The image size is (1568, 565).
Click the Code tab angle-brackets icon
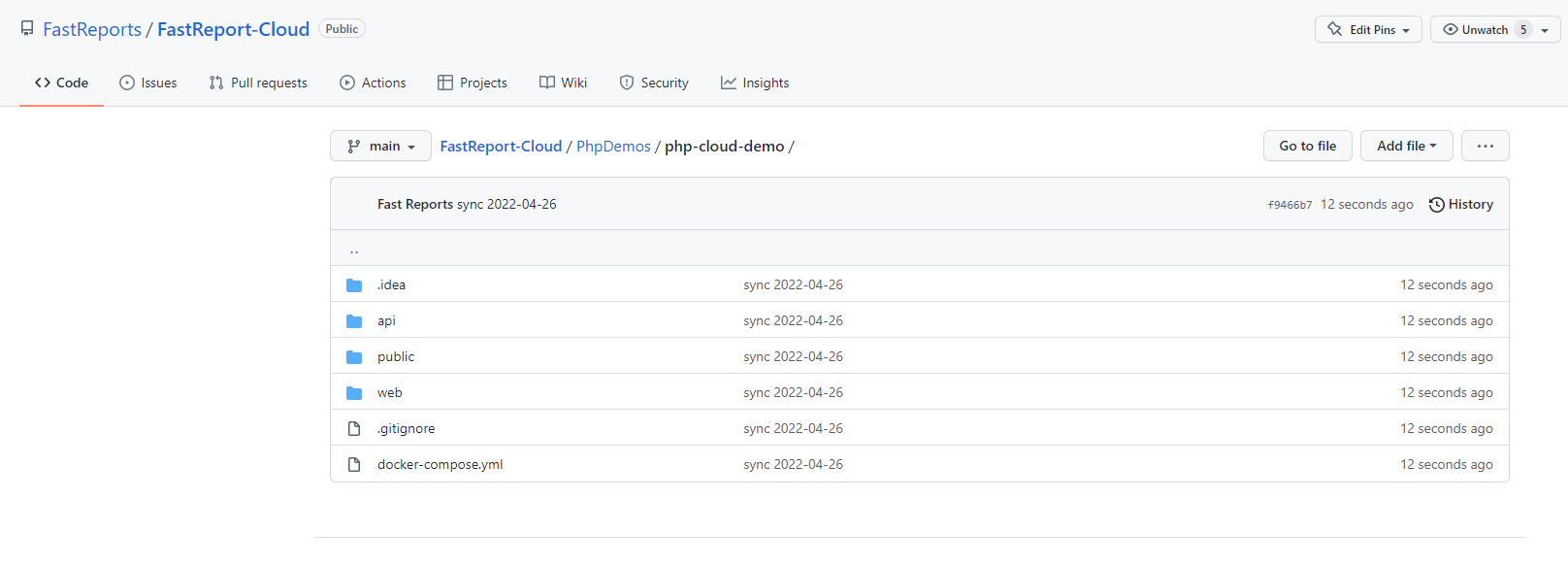tap(43, 83)
